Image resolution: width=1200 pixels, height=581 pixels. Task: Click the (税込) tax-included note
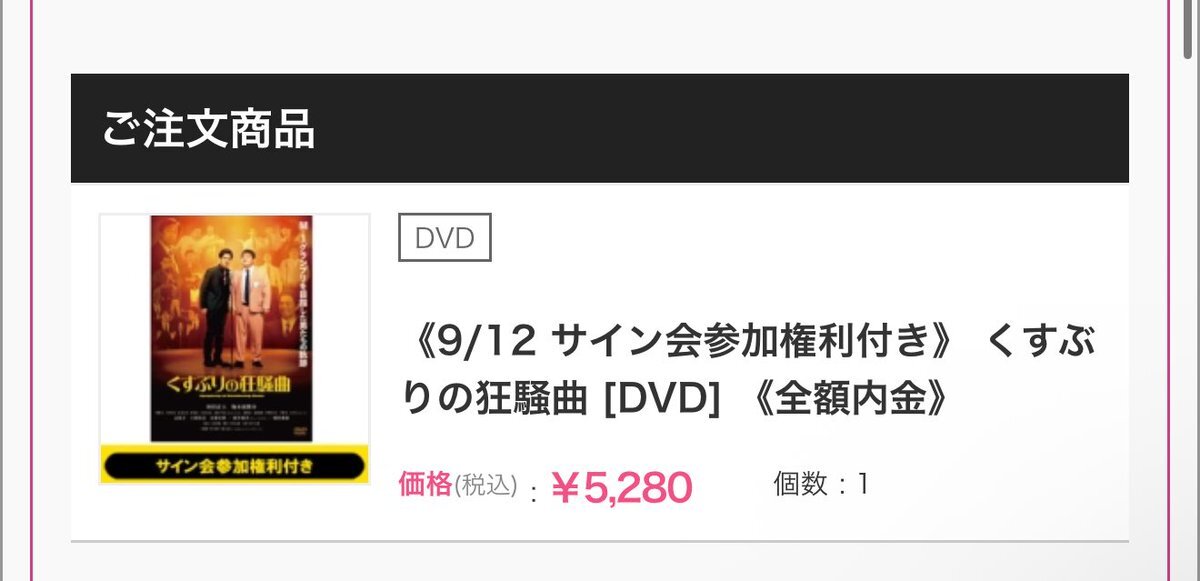[487, 485]
